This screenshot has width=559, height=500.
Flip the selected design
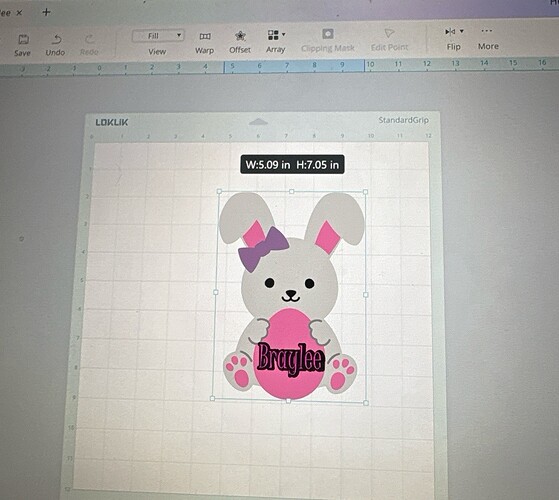tap(450, 32)
